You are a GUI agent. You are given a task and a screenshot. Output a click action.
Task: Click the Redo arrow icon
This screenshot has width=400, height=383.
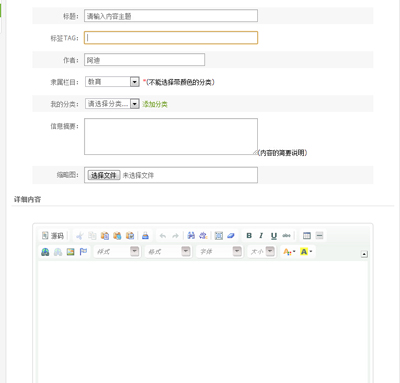click(175, 236)
